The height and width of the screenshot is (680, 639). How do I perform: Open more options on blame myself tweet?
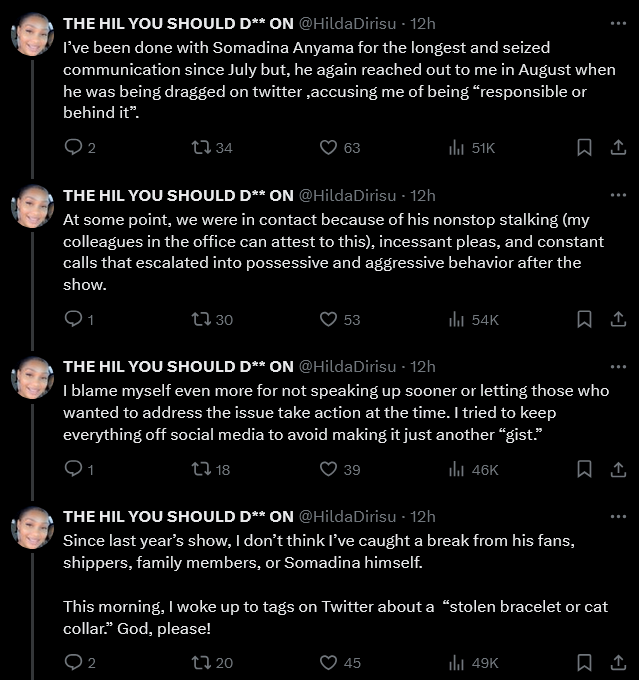[x=618, y=367]
